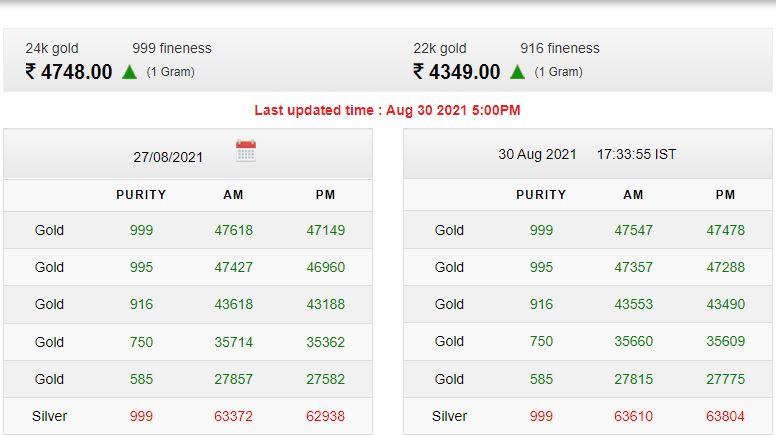Select the 27/08/2021 date field
This screenshot has height=437, width=776.
click(x=168, y=157)
